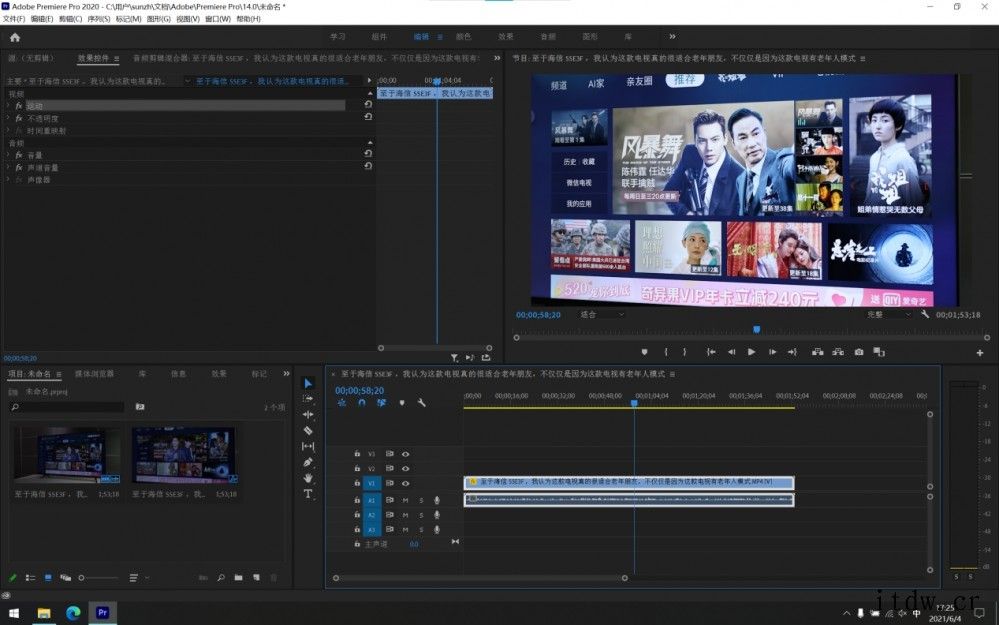Reset the Opacity (不透明度) effect
This screenshot has height=625, width=999.
click(368, 117)
